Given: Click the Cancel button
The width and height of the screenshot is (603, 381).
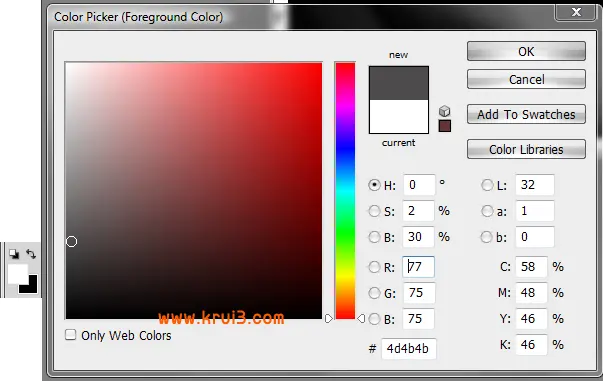Looking at the screenshot, I should pyautogui.click(x=526, y=79).
